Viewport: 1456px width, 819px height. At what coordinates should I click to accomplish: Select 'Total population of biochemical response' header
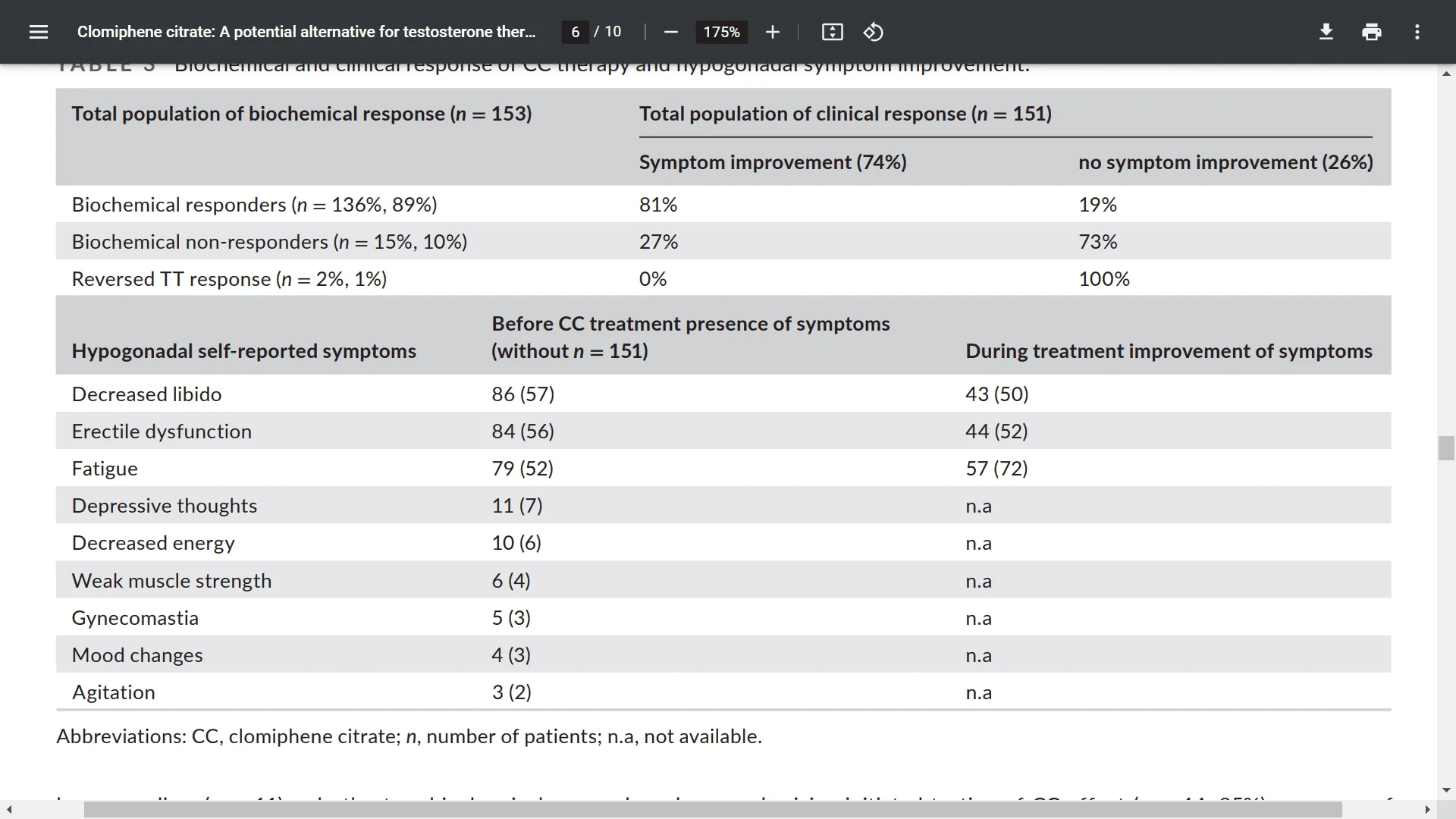(302, 114)
